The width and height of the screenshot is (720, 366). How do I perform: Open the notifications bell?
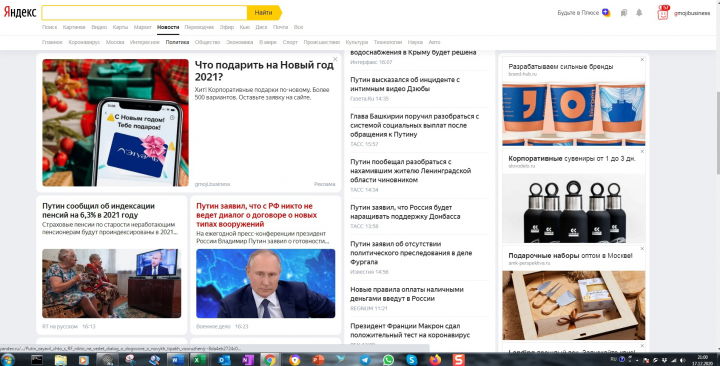point(639,13)
